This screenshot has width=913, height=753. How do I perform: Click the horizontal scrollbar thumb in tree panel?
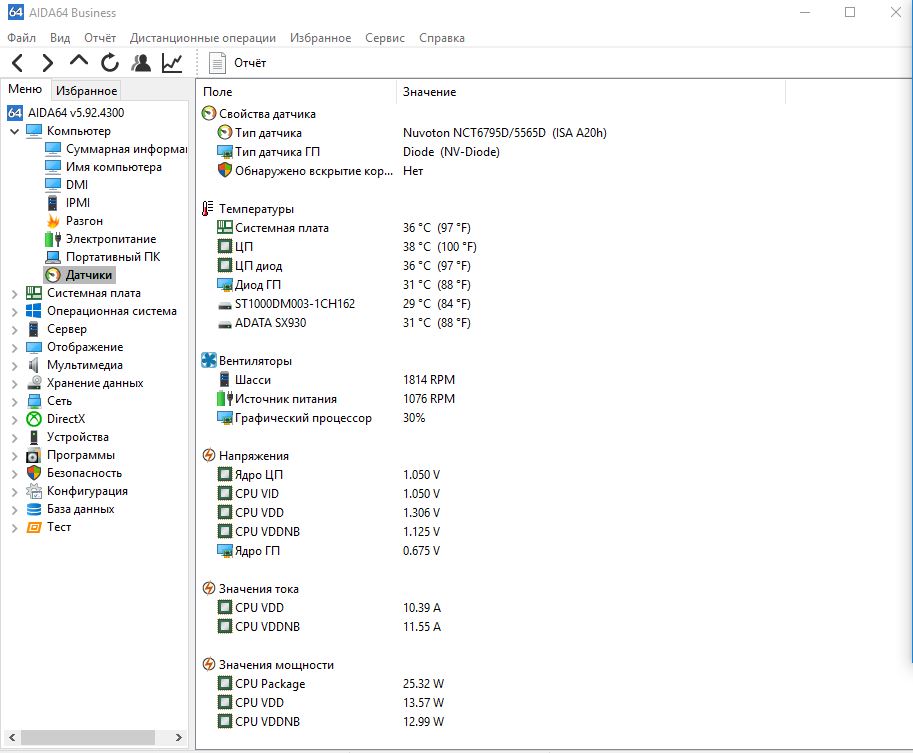point(88,737)
